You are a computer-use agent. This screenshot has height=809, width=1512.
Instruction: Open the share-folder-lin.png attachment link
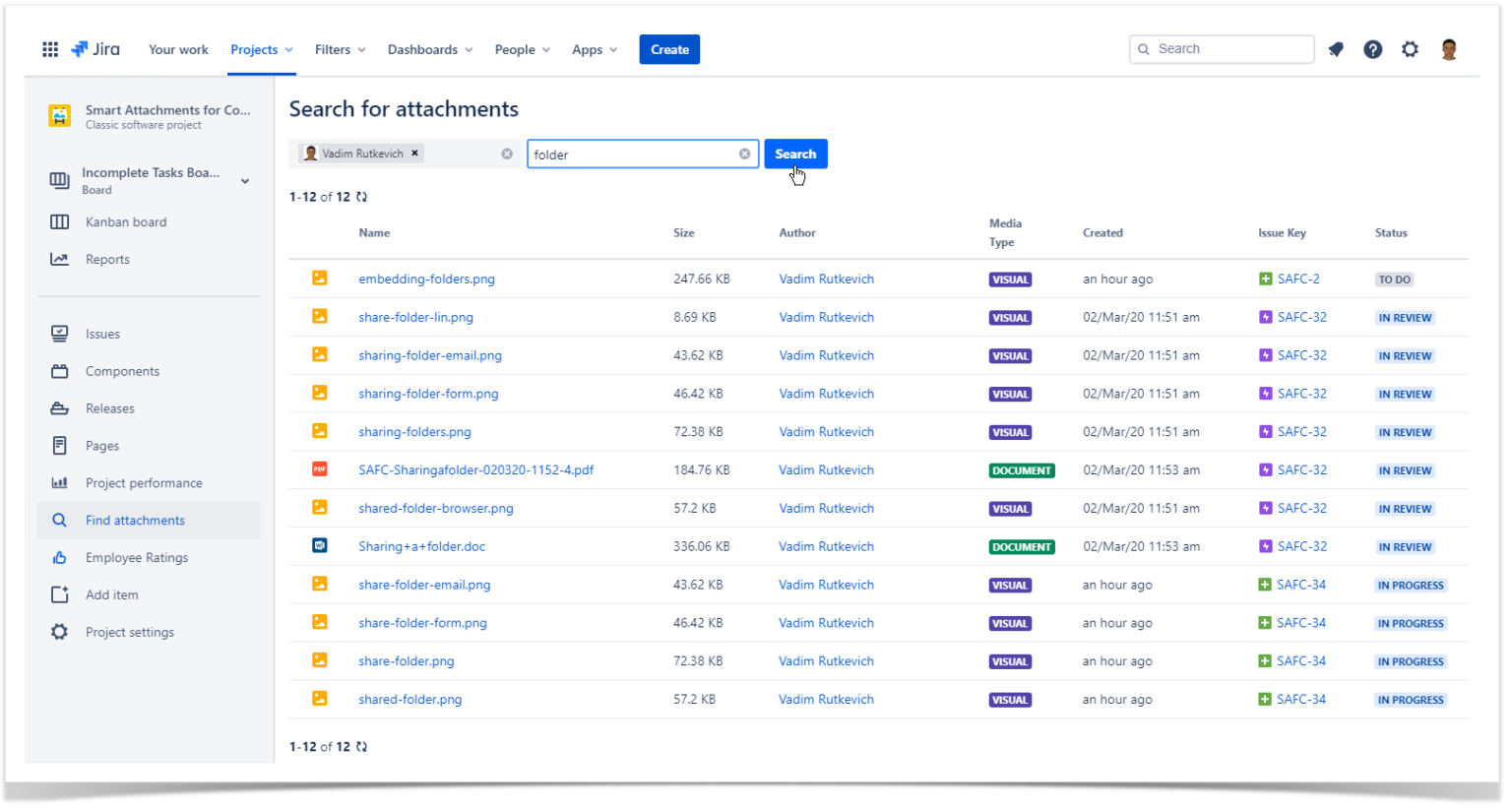coord(415,317)
